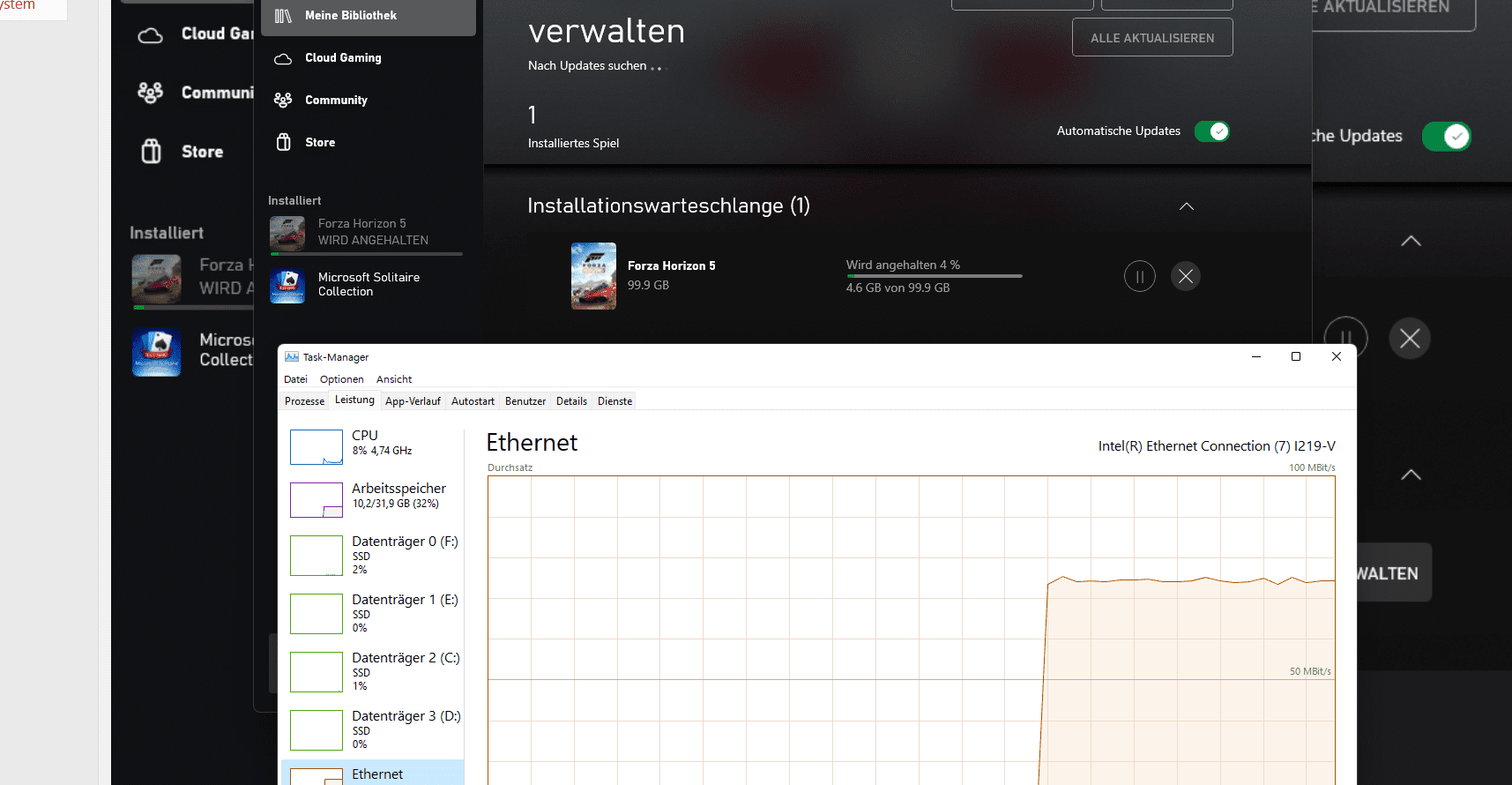This screenshot has width=1512, height=785.
Task: Select Arbeitsspeicher performance entry
Action: click(x=372, y=499)
